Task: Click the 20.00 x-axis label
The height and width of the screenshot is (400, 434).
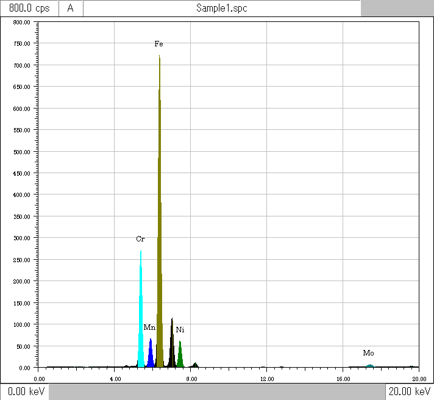Action: coord(419,379)
